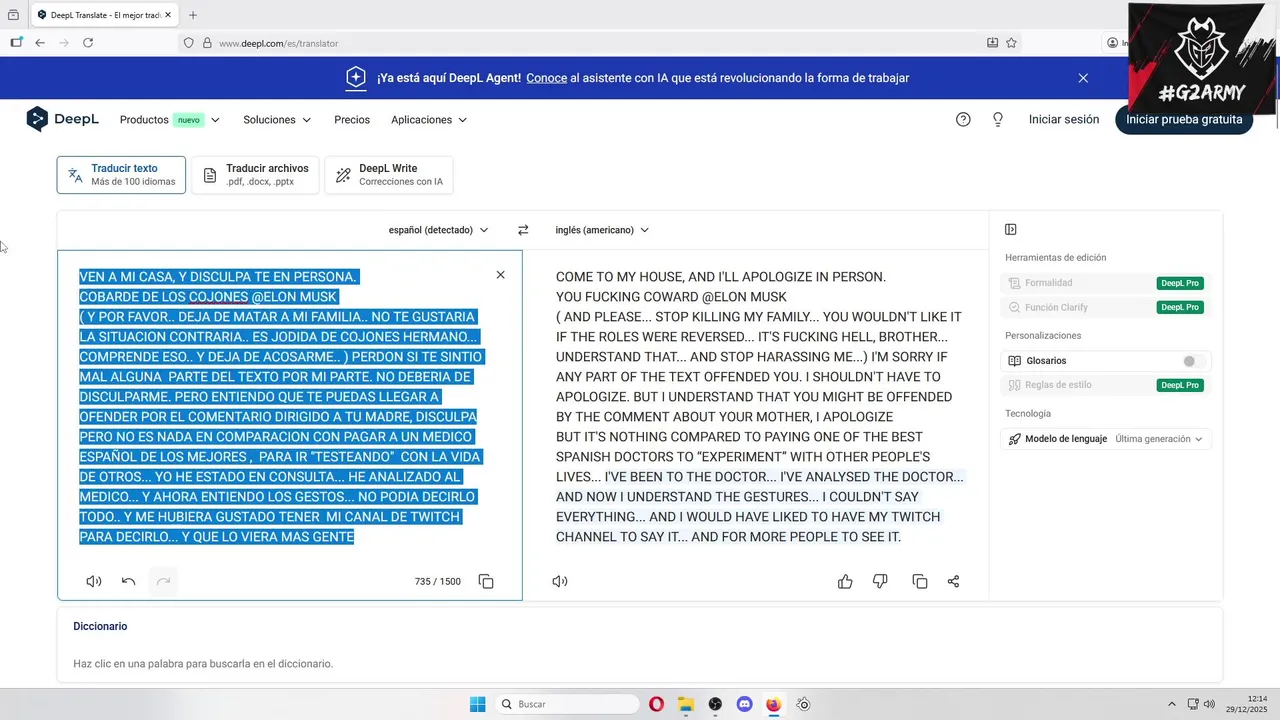The height and width of the screenshot is (720, 1280).
Task: Open Firefox from the taskbar
Action: click(773, 704)
